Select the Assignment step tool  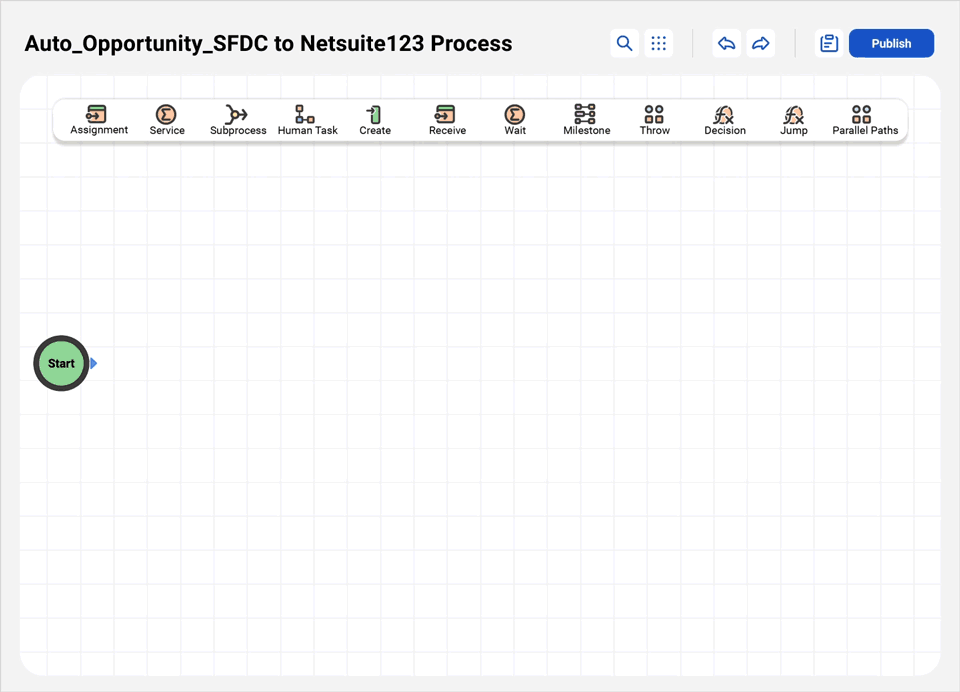click(x=99, y=118)
